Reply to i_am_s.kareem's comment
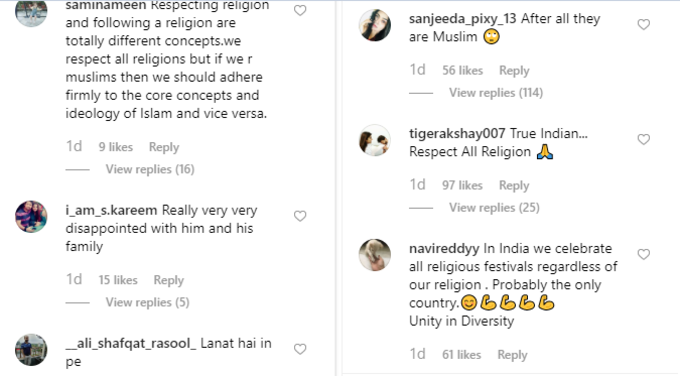Image resolution: width=680 pixels, height=376 pixels. click(x=169, y=280)
